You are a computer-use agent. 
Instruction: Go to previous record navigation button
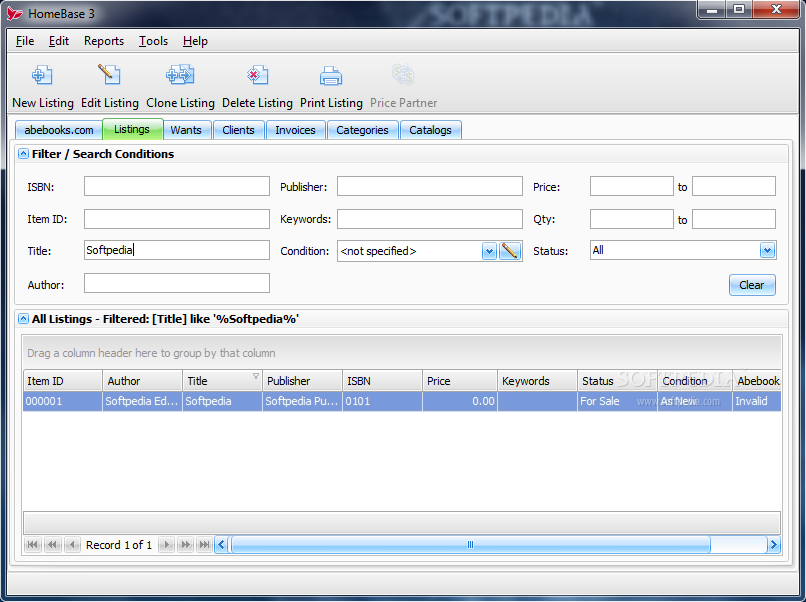click(x=72, y=545)
